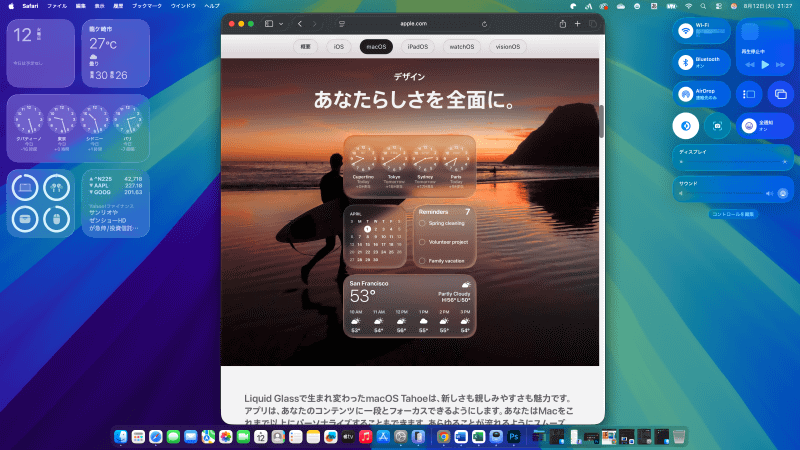Viewport: 800px width, 450px height.
Task: Open Photos from the Dock
Action: tap(226, 437)
